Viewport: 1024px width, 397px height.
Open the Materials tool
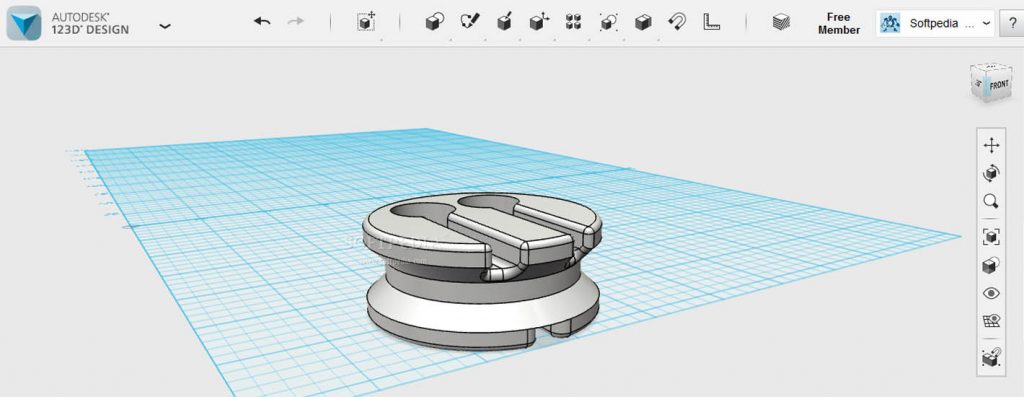click(x=781, y=22)
